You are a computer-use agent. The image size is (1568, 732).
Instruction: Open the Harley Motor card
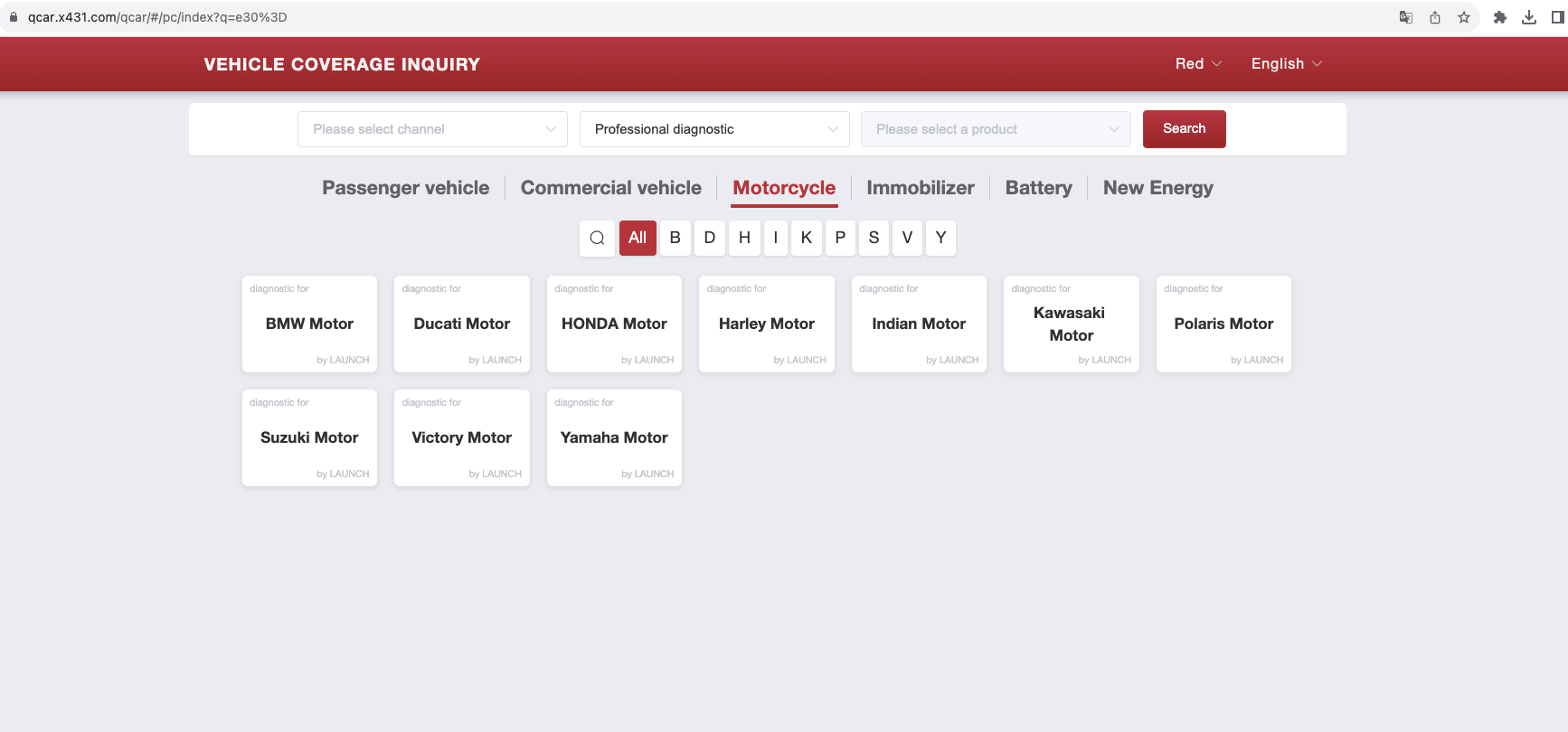click(x=767, y=324)
